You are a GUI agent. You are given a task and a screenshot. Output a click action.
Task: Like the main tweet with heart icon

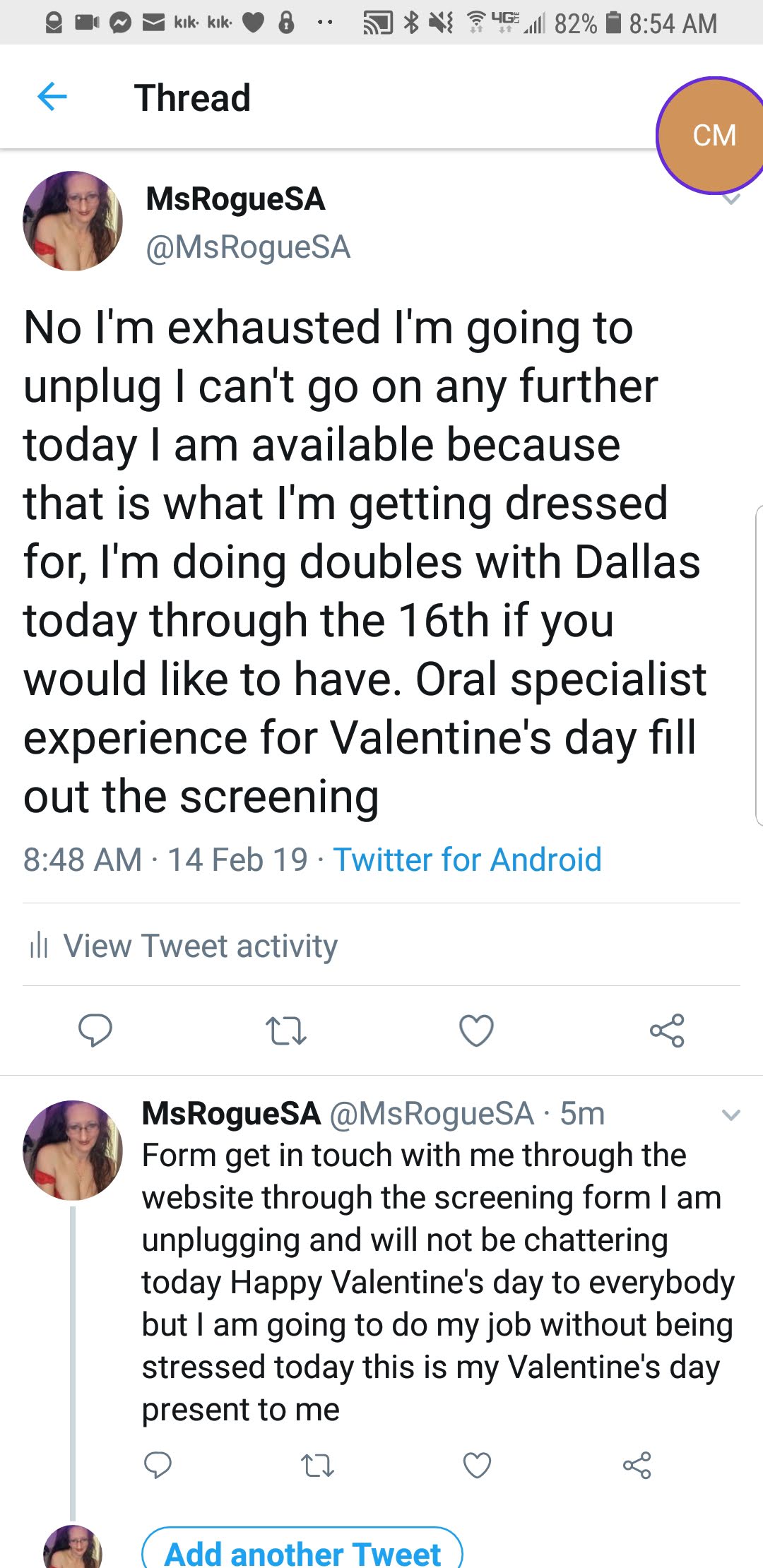pos(476,1031)
